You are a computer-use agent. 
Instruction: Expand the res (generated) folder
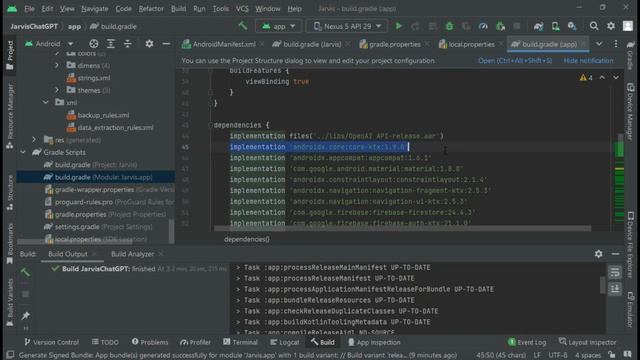[34, 140]
